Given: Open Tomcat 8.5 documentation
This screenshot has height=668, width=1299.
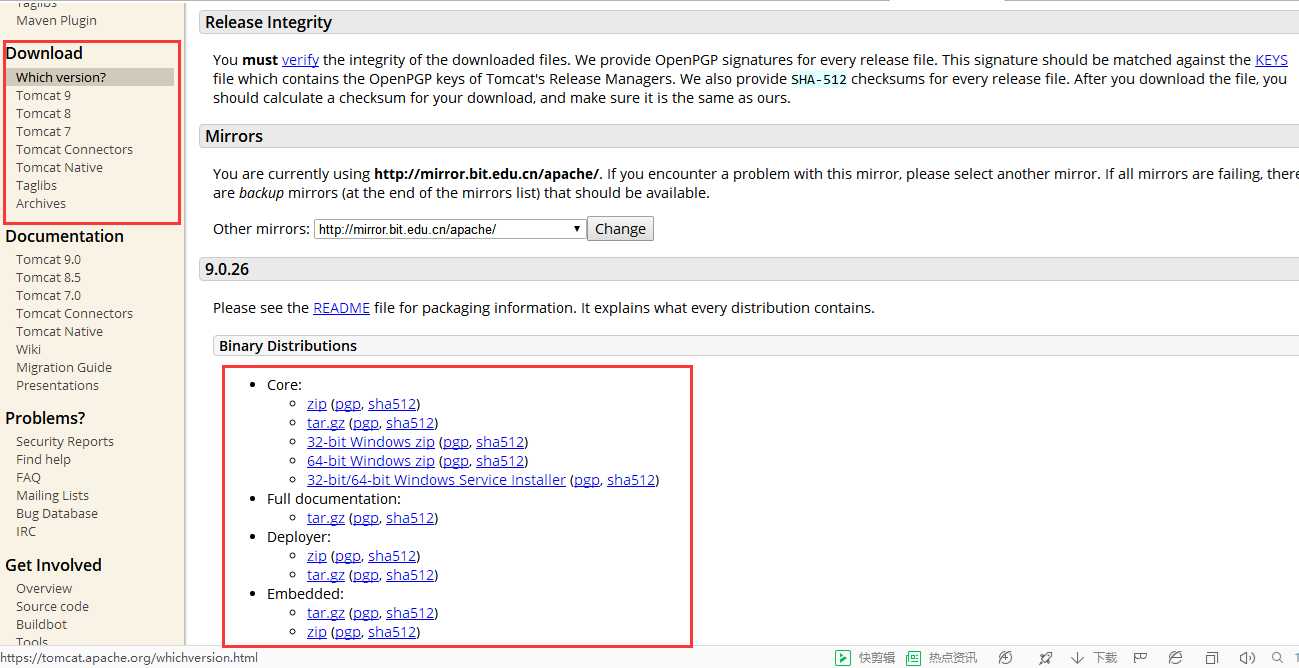Looking at the screenshot, I should click(48, 277).
